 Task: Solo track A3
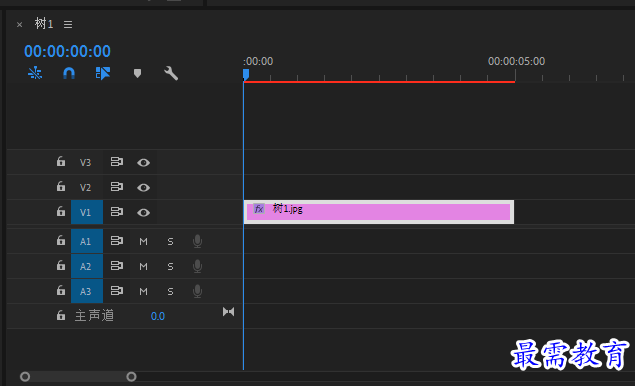click(x=170, y=292)
